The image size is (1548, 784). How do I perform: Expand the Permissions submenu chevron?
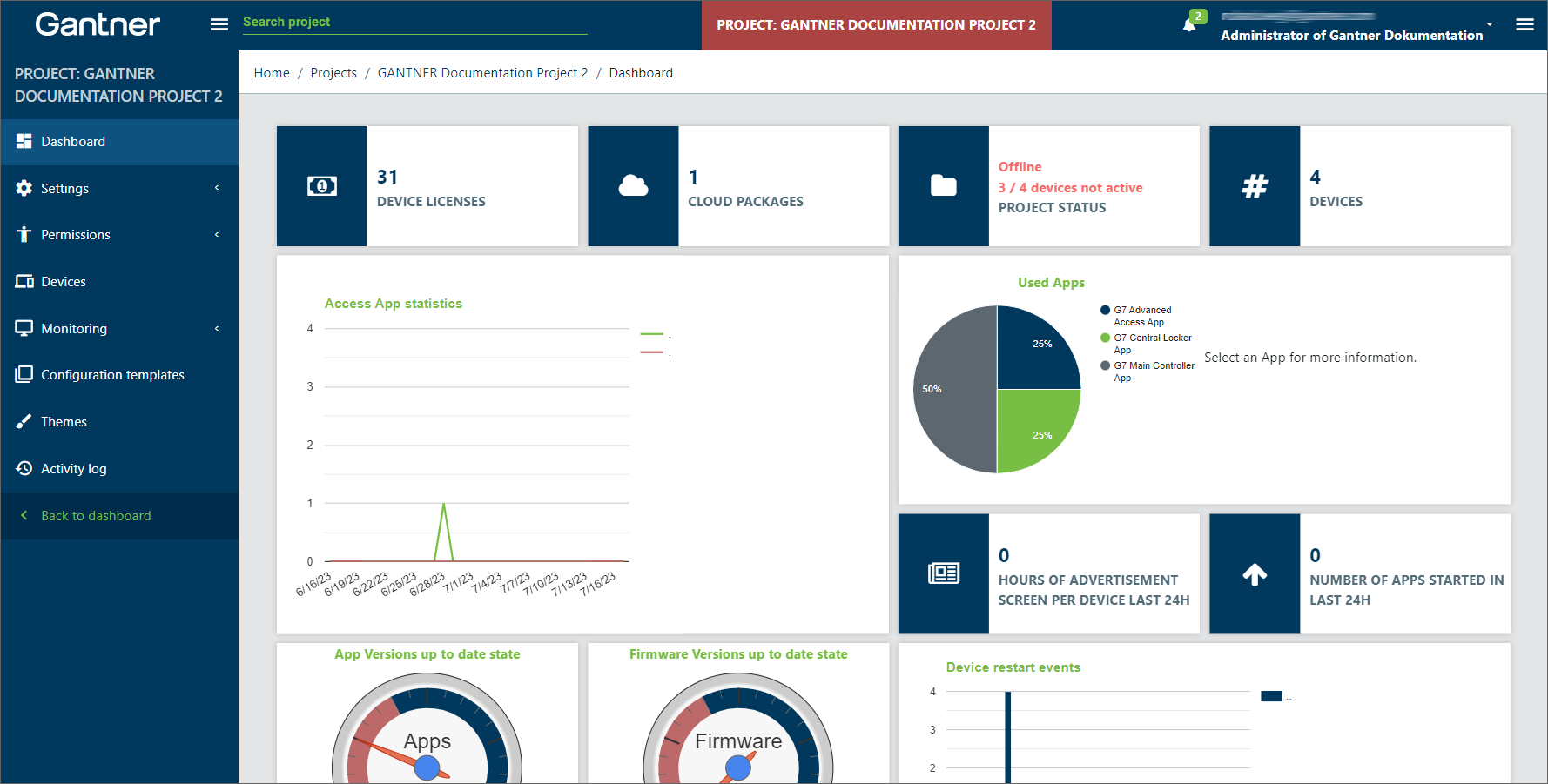tap(217, 234)
